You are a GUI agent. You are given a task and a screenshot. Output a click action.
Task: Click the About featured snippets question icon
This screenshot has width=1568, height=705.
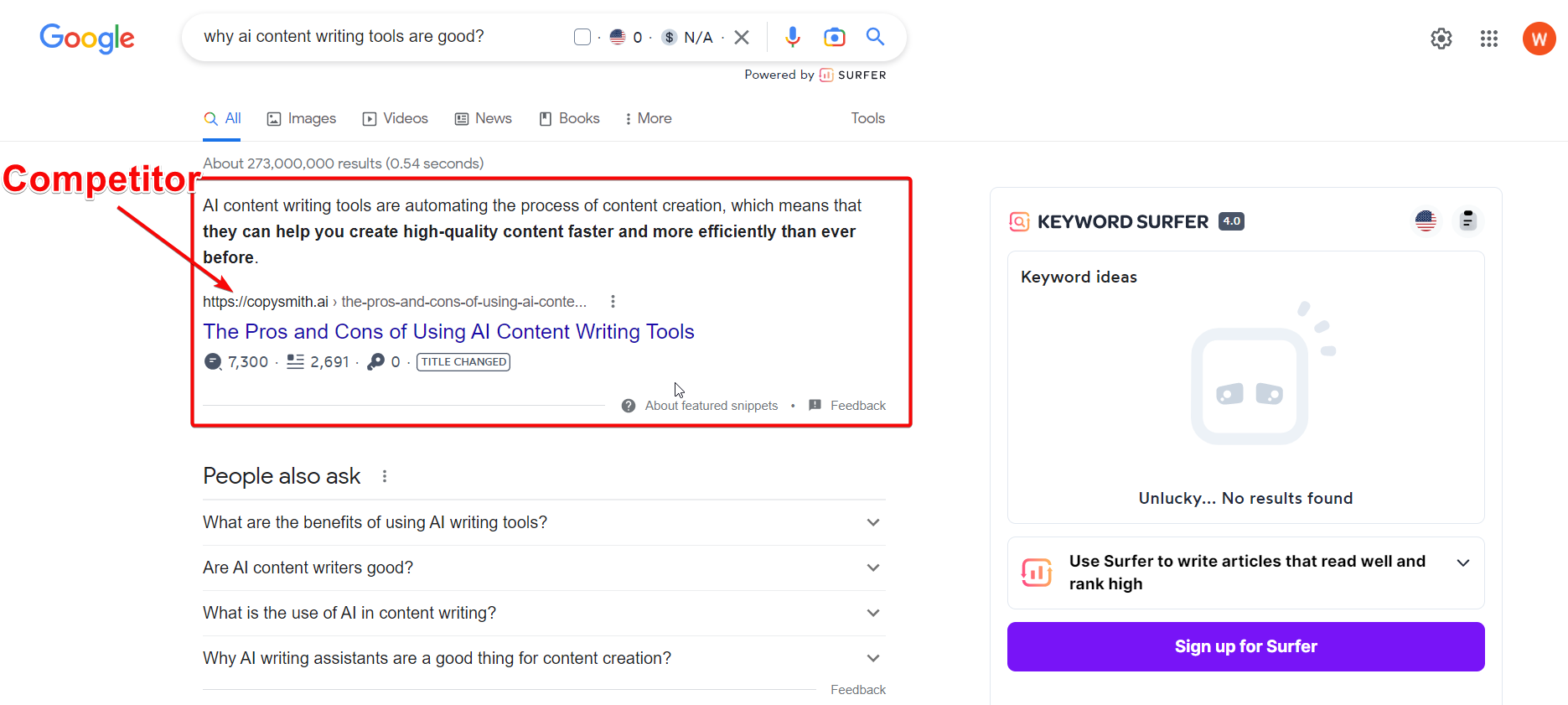coord(629,406)
